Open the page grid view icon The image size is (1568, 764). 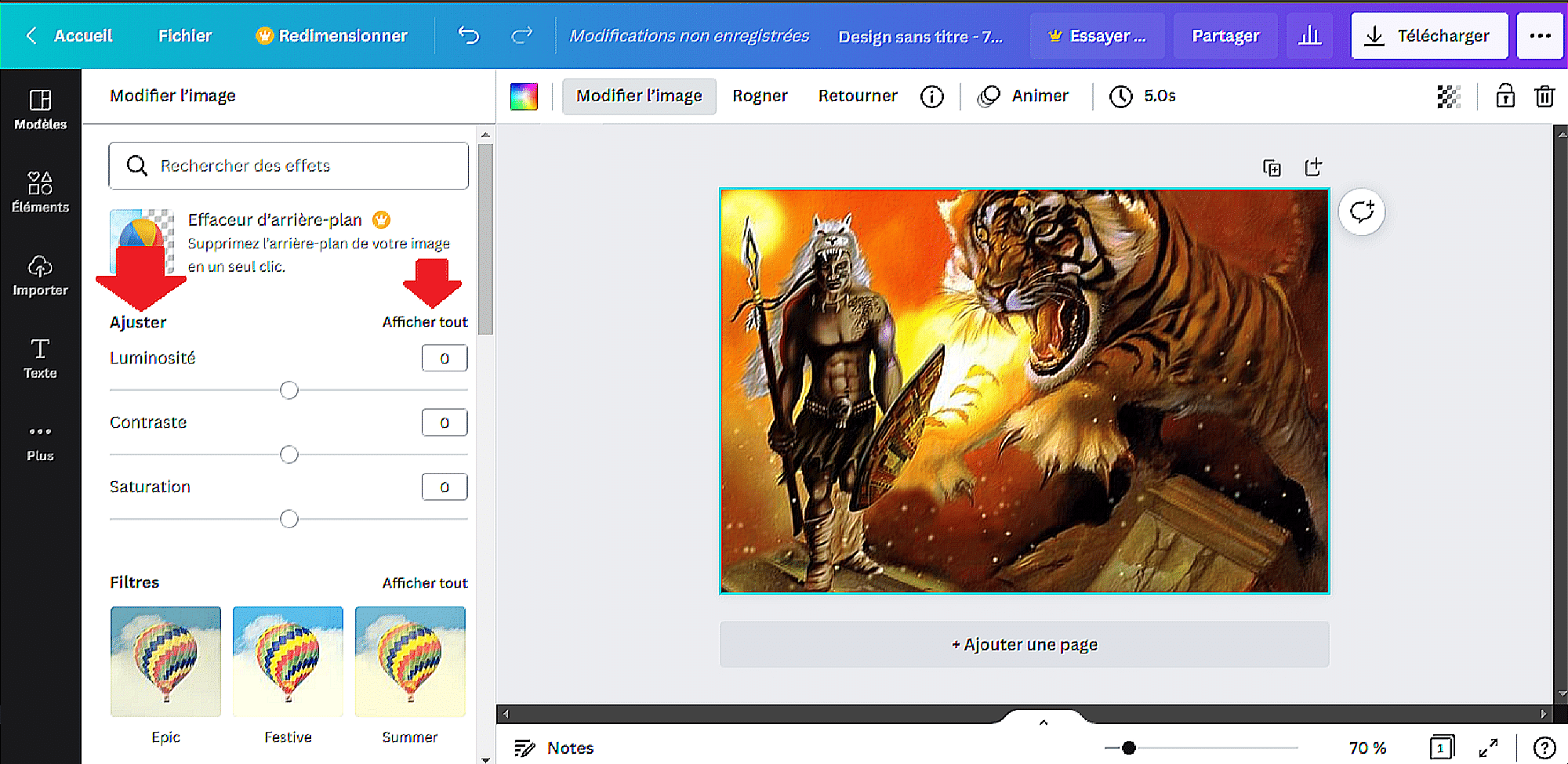coord(1441,748)
